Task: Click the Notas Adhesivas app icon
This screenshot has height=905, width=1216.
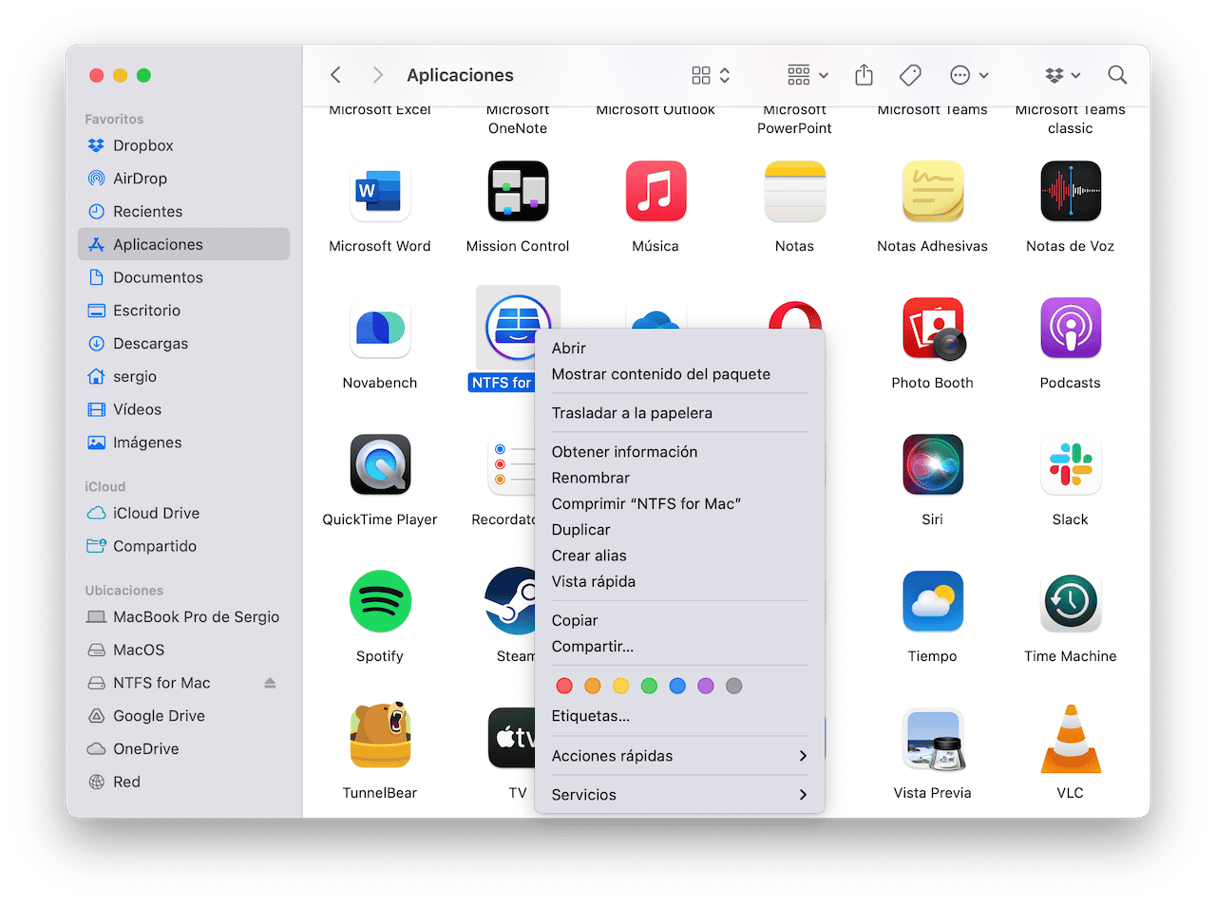Action: [x=932, y=191]
